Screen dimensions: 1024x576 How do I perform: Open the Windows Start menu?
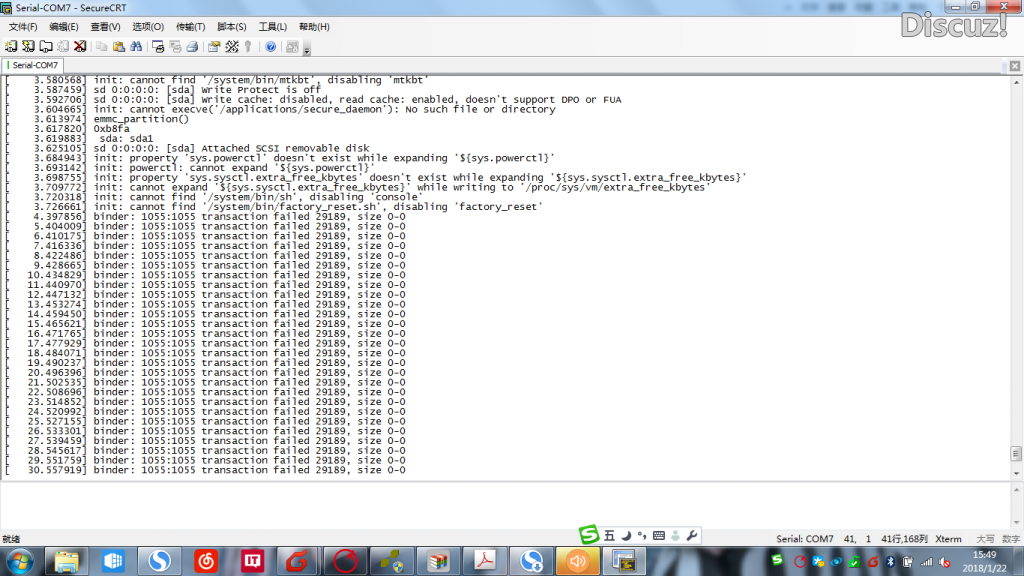click(x=19, y=561)
